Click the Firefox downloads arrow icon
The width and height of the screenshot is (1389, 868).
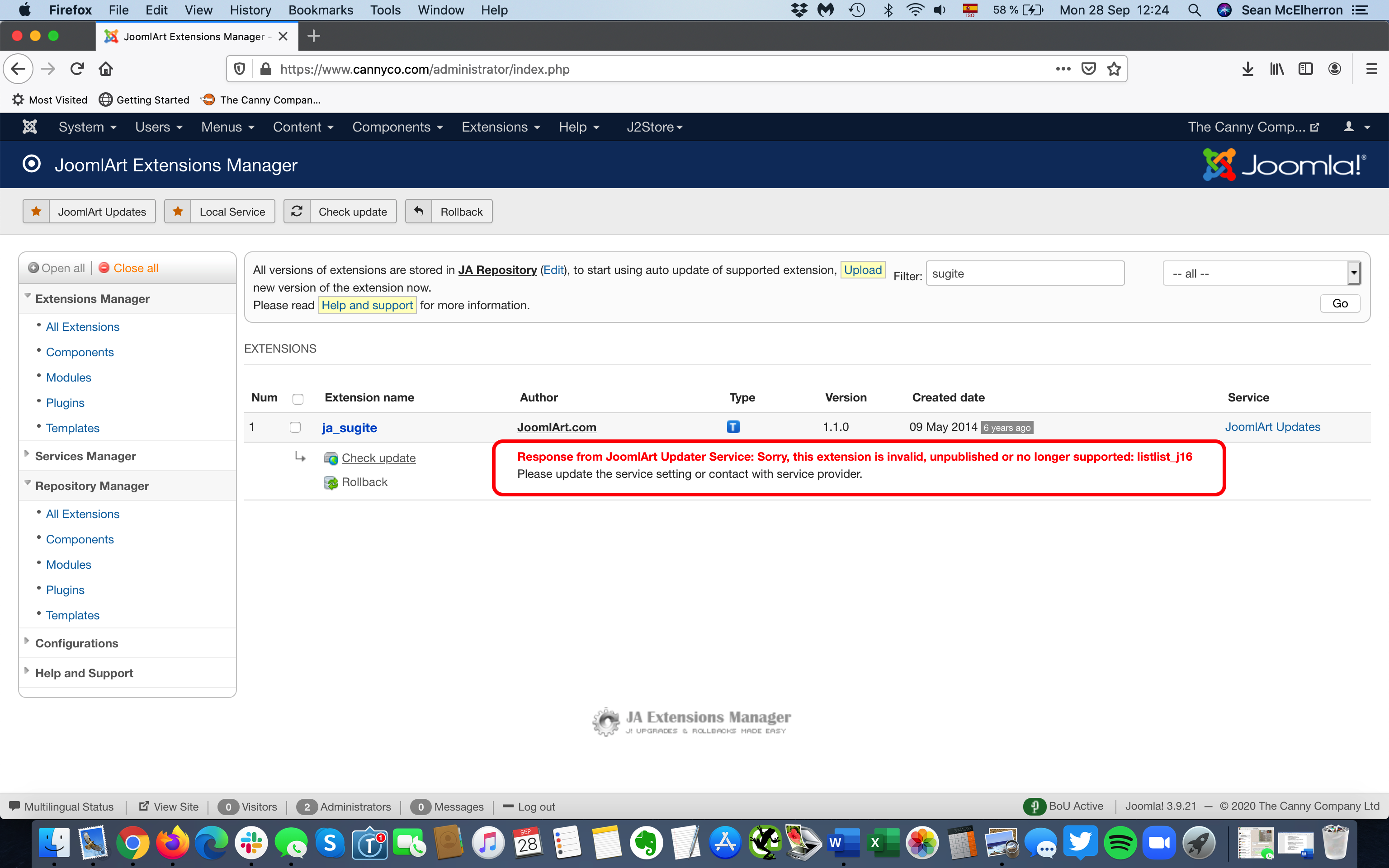tap(1247, 70)
